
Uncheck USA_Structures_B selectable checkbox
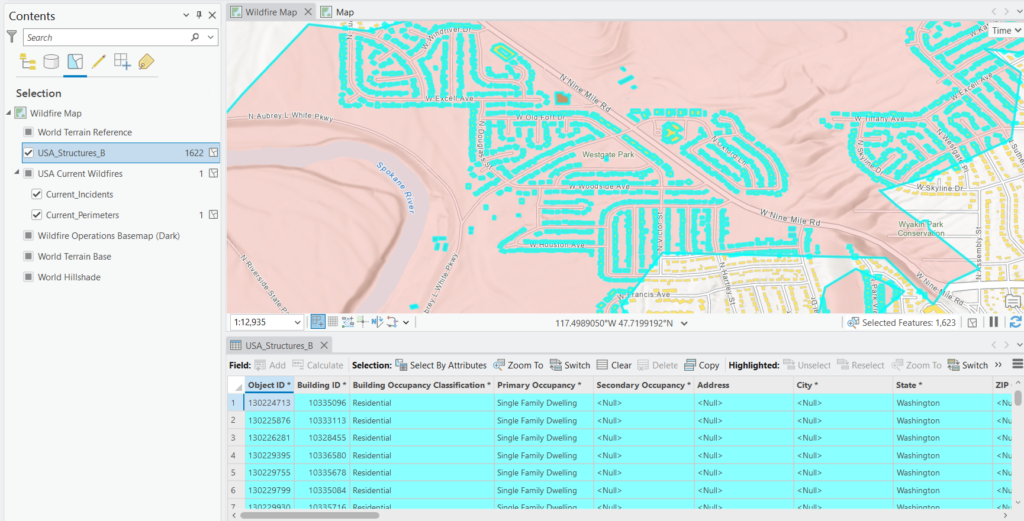pos(28,153)
